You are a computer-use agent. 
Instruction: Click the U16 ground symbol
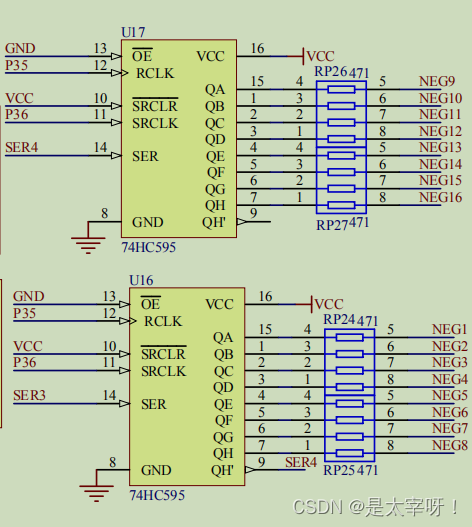pyautogui.click(x=96, y=493)
